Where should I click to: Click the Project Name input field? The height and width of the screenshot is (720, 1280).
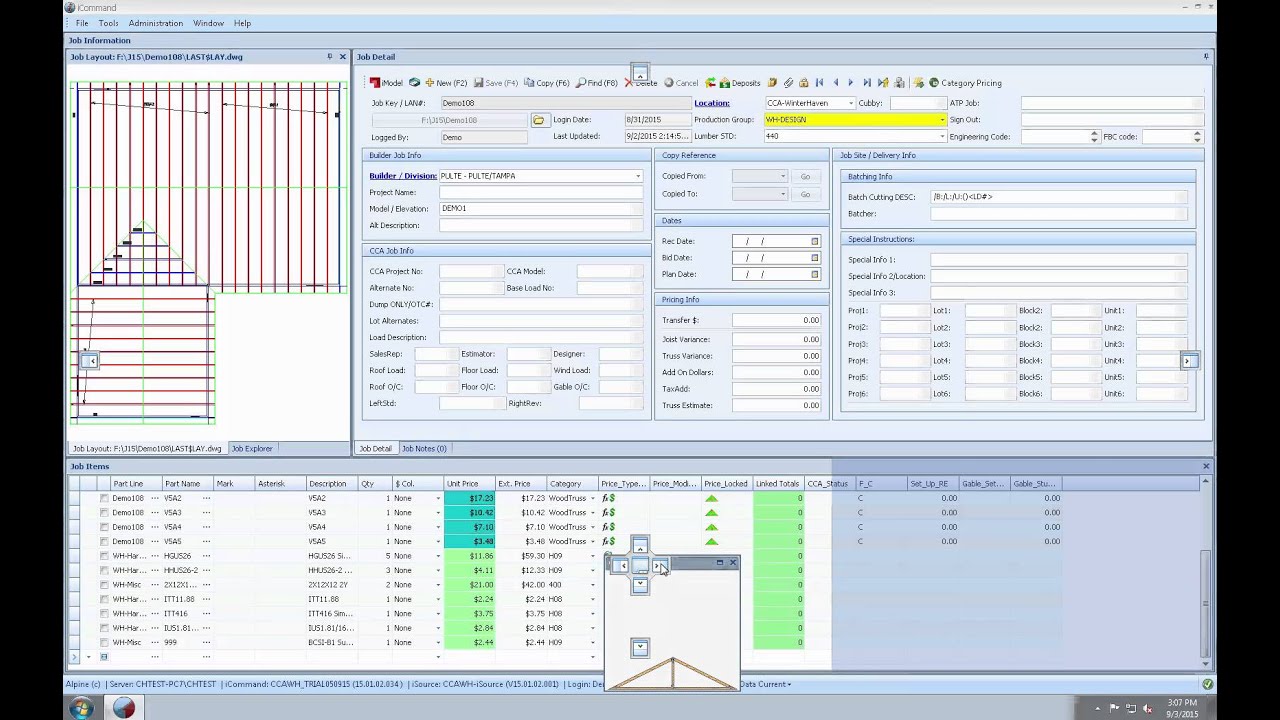541,192
